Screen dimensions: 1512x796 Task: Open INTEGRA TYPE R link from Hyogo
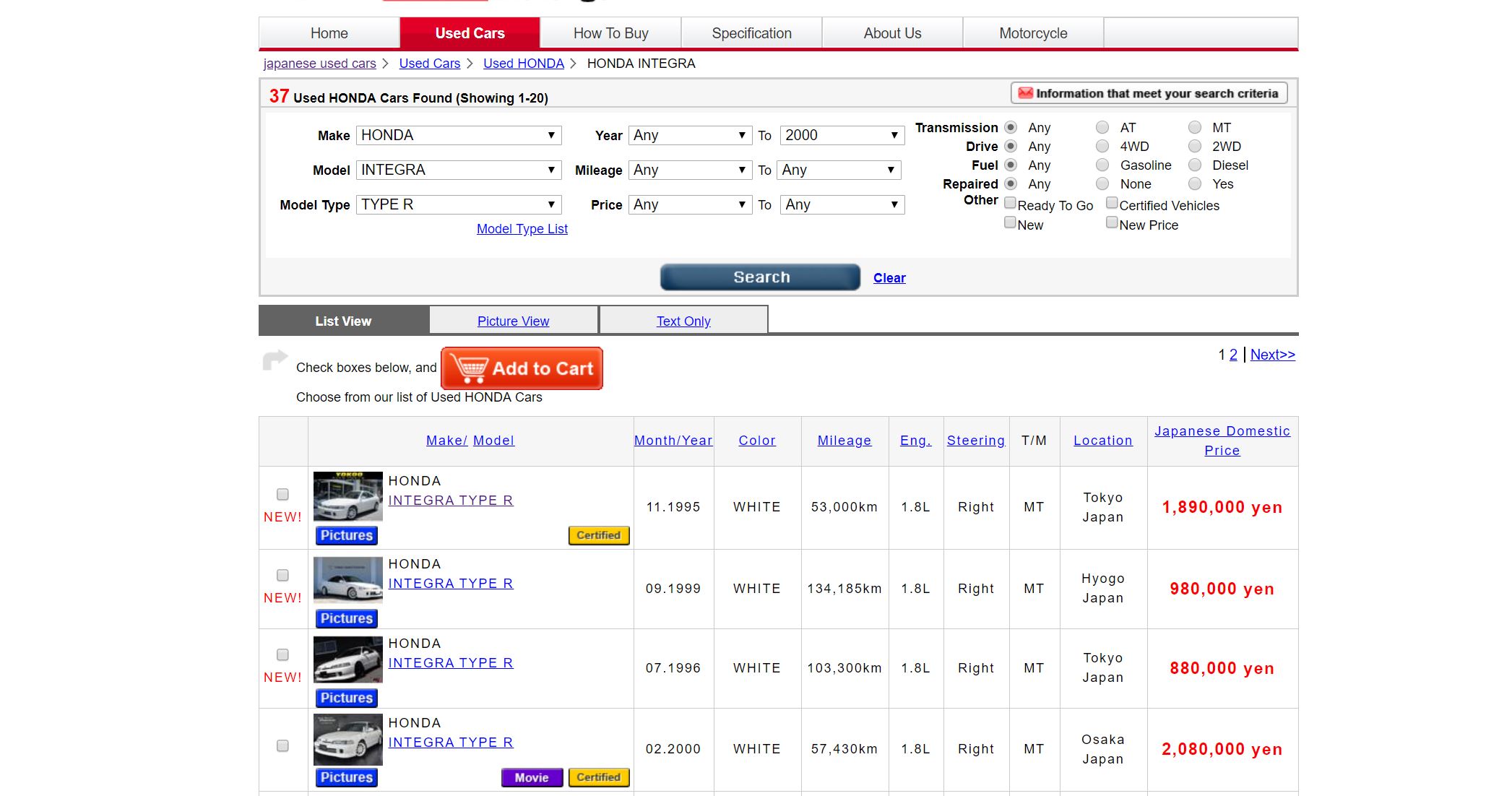click(451, 583)
